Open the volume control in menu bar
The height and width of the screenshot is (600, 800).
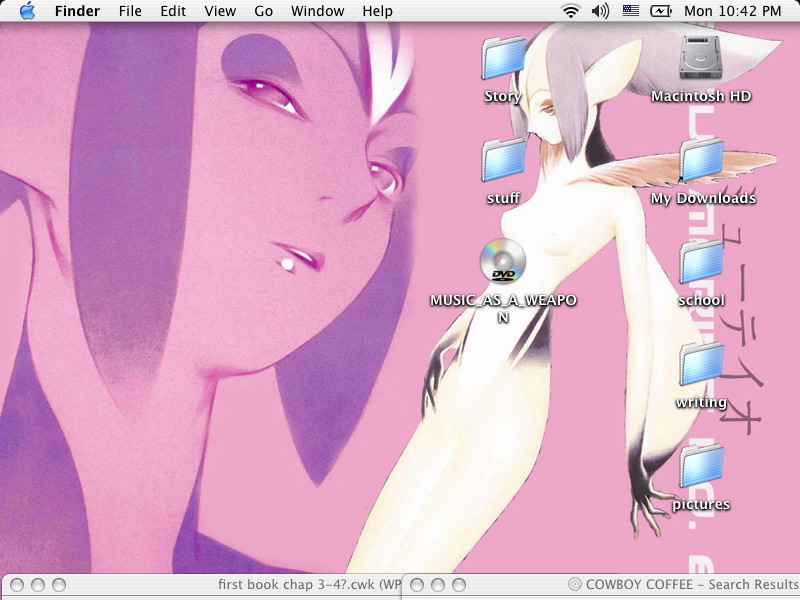pos(600,11)
